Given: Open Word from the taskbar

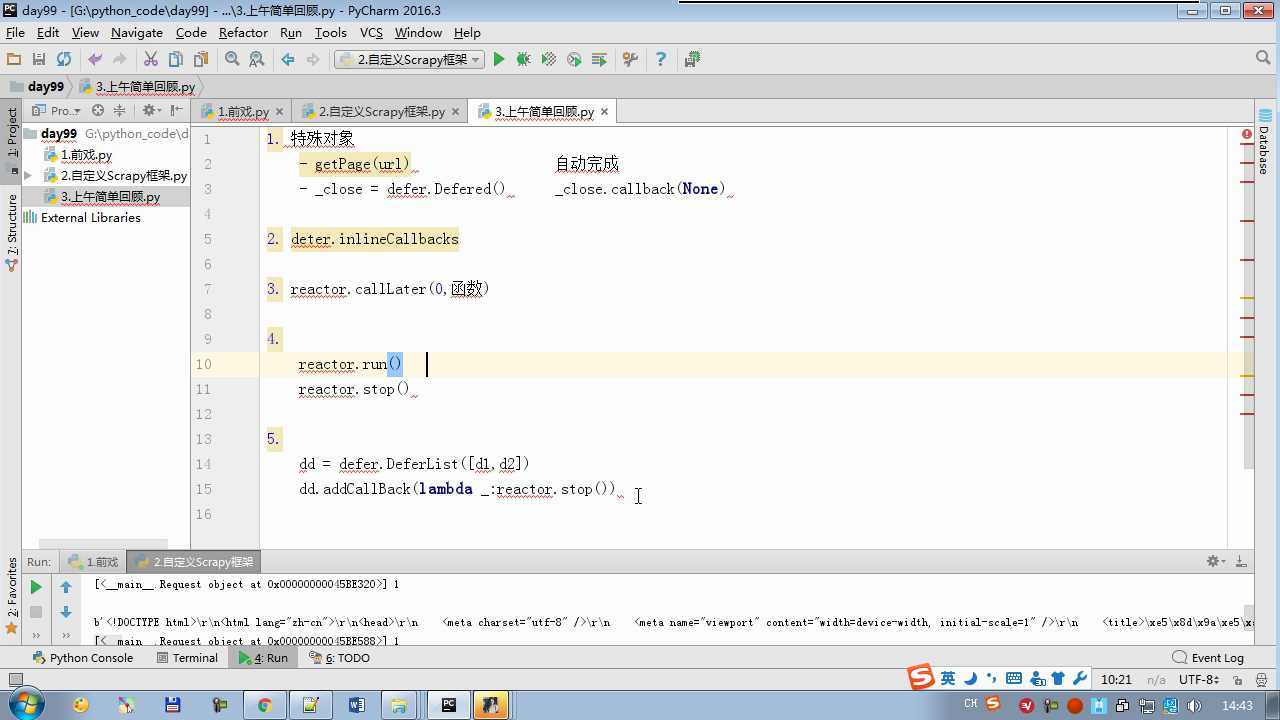Looking at the screenshot, I should click(x=356, y=705).
